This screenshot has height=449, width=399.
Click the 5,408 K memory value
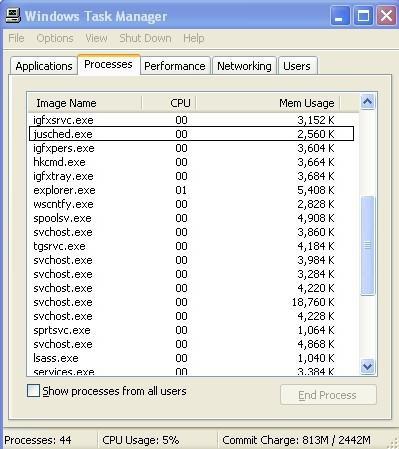(316, 190)
